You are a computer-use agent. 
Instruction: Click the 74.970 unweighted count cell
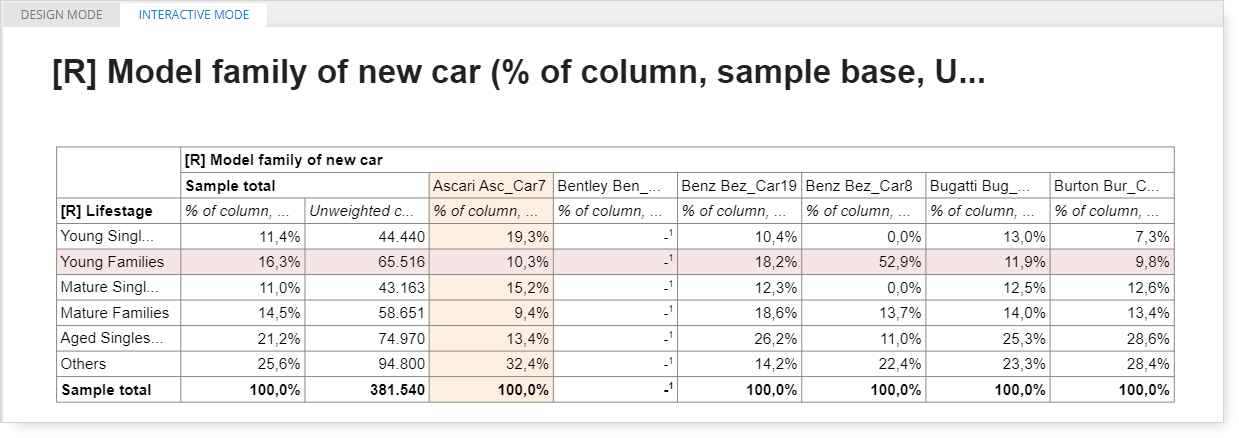(367, 339)
